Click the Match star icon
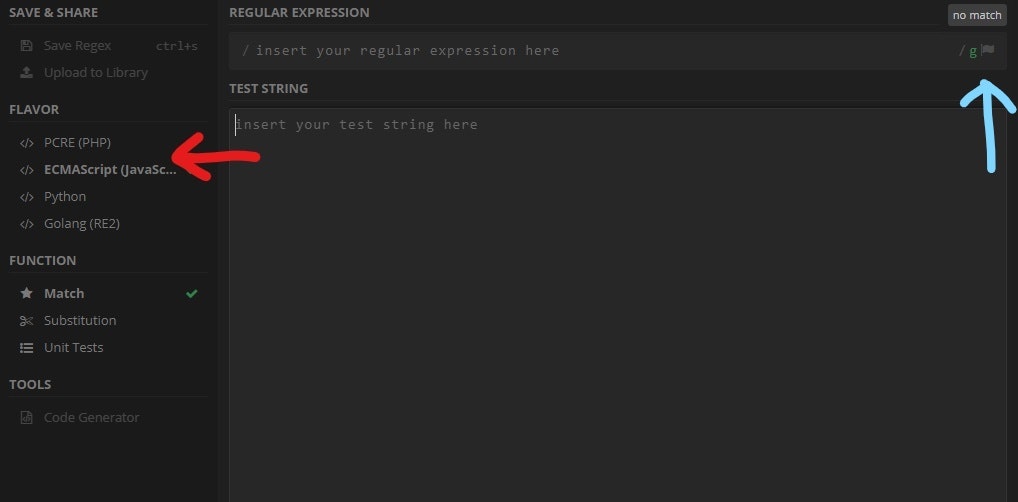The height and width of the screenshot is (502, 1018). 26,294
